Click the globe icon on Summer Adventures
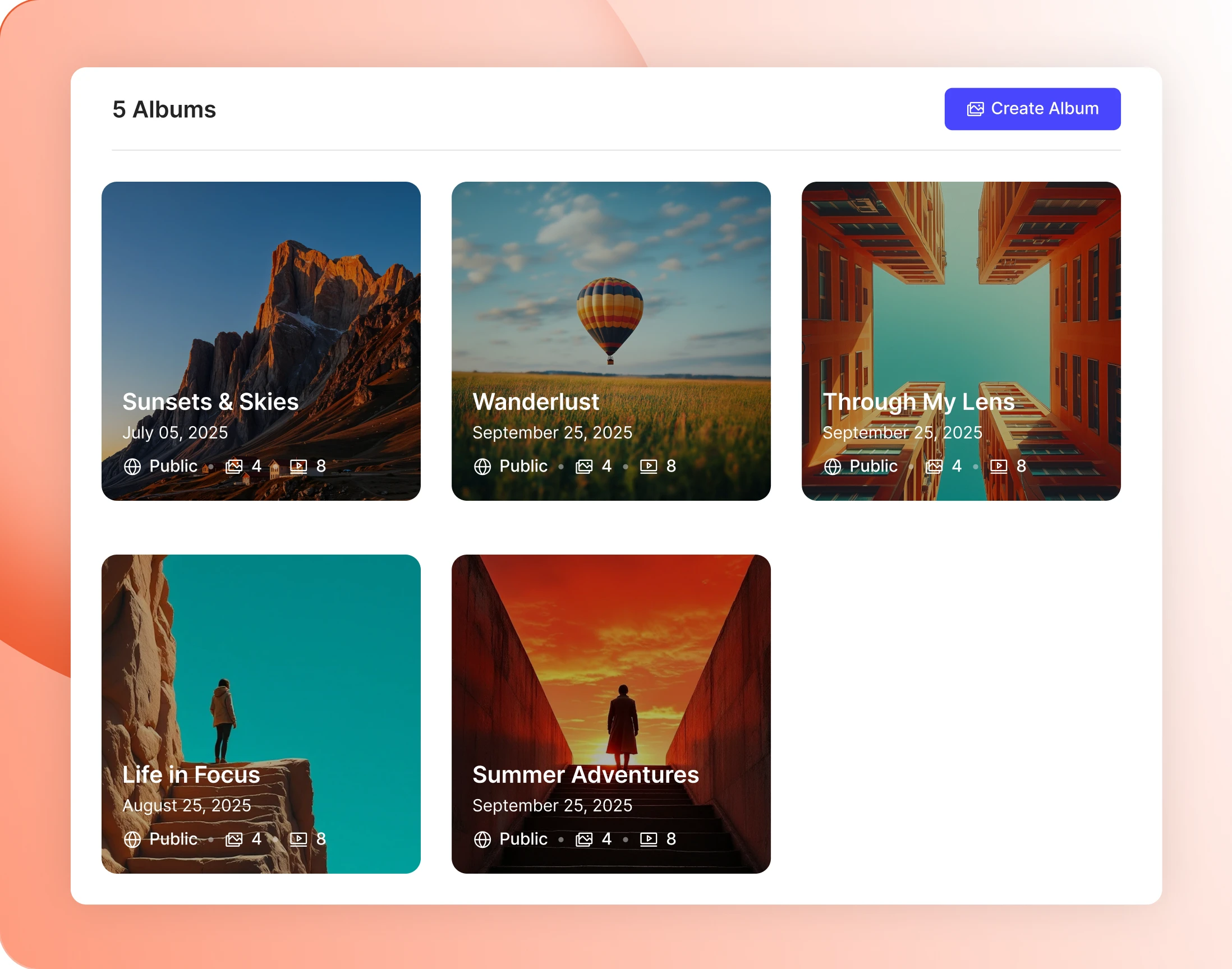 [x=482, y=839]
